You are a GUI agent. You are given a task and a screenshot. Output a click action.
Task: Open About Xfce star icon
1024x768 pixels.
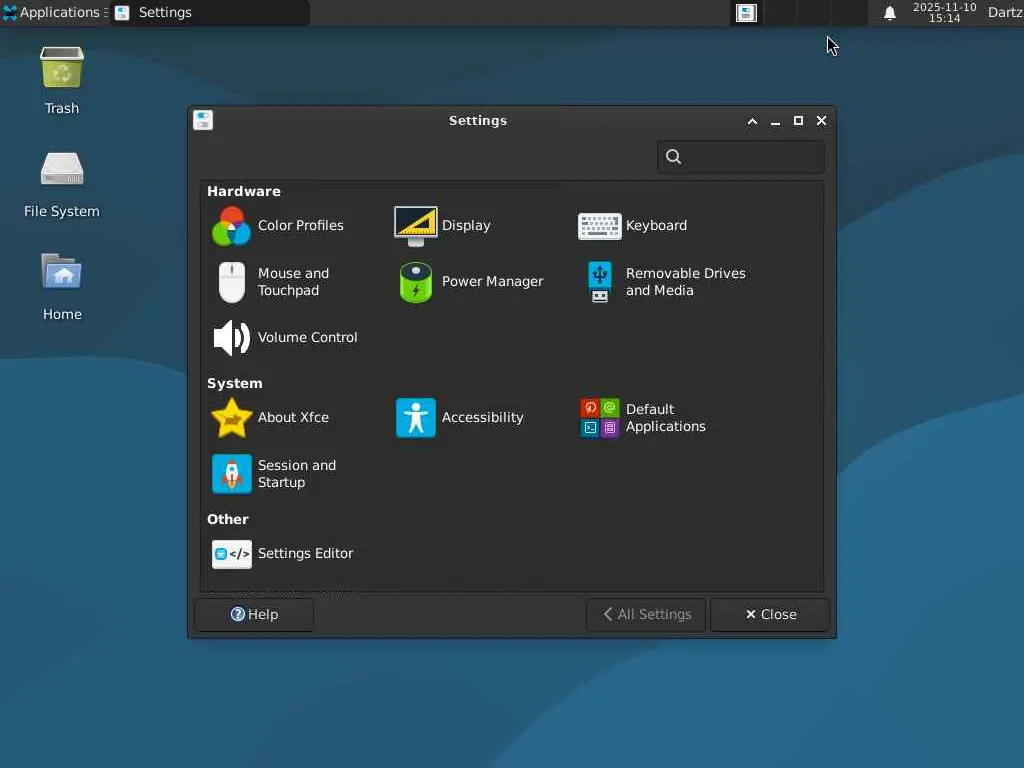tap(231, 418)
